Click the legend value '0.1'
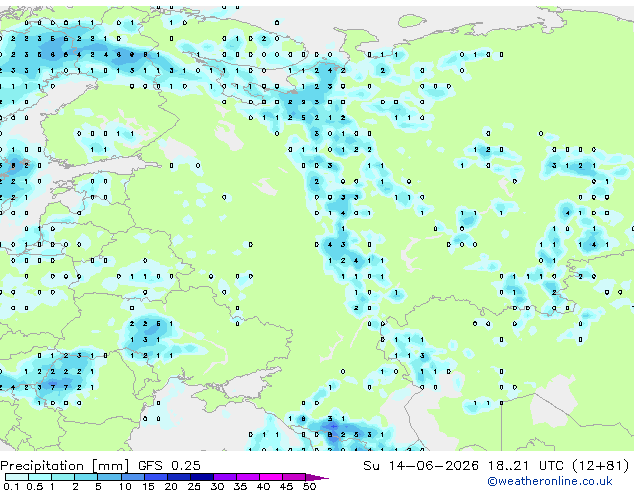 pos(11,486)
